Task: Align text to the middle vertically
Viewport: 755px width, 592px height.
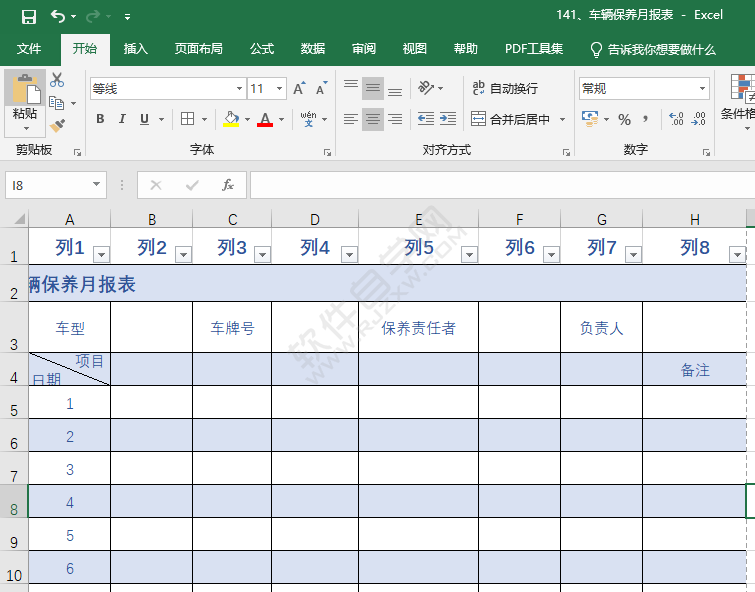Action: coord(373,88)
